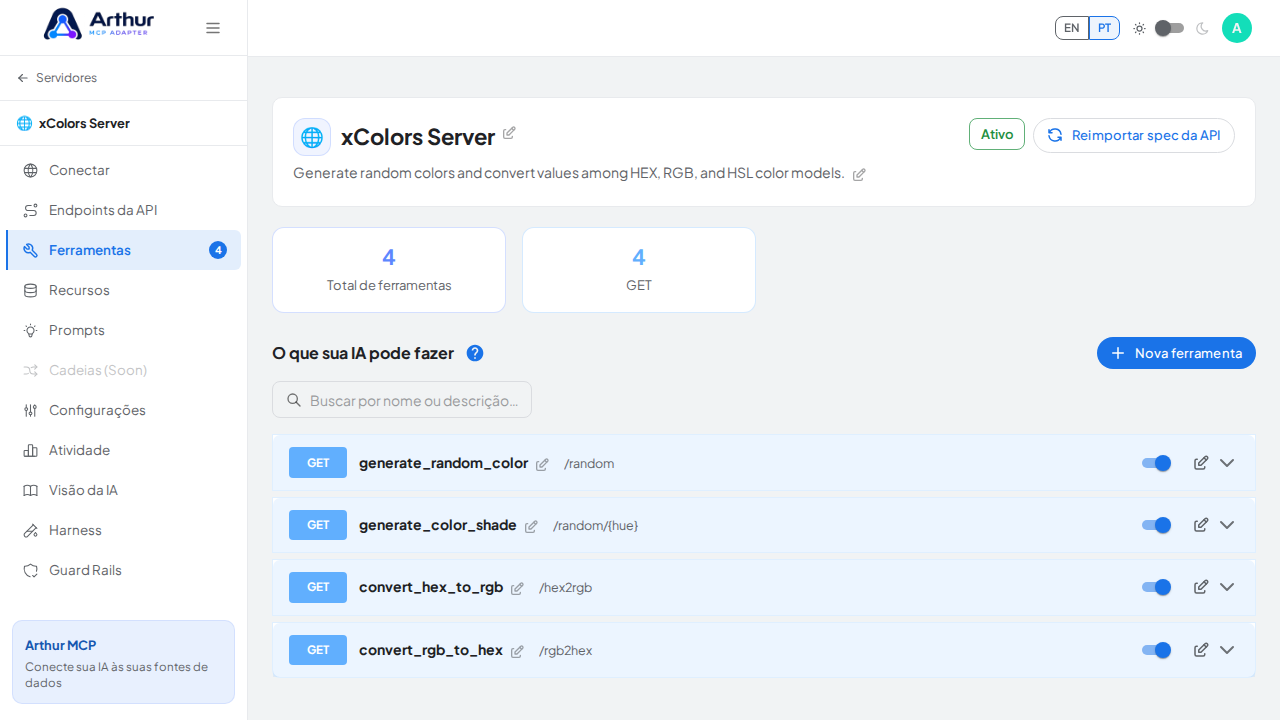Click the GET badge on generate_color_shade
The height and width of the screenshot is (720, 1280).
318,525
